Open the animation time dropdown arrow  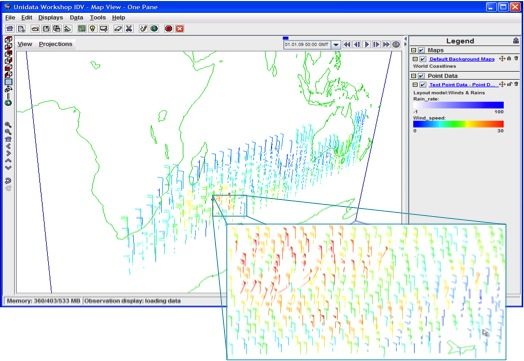pos(336,44)
